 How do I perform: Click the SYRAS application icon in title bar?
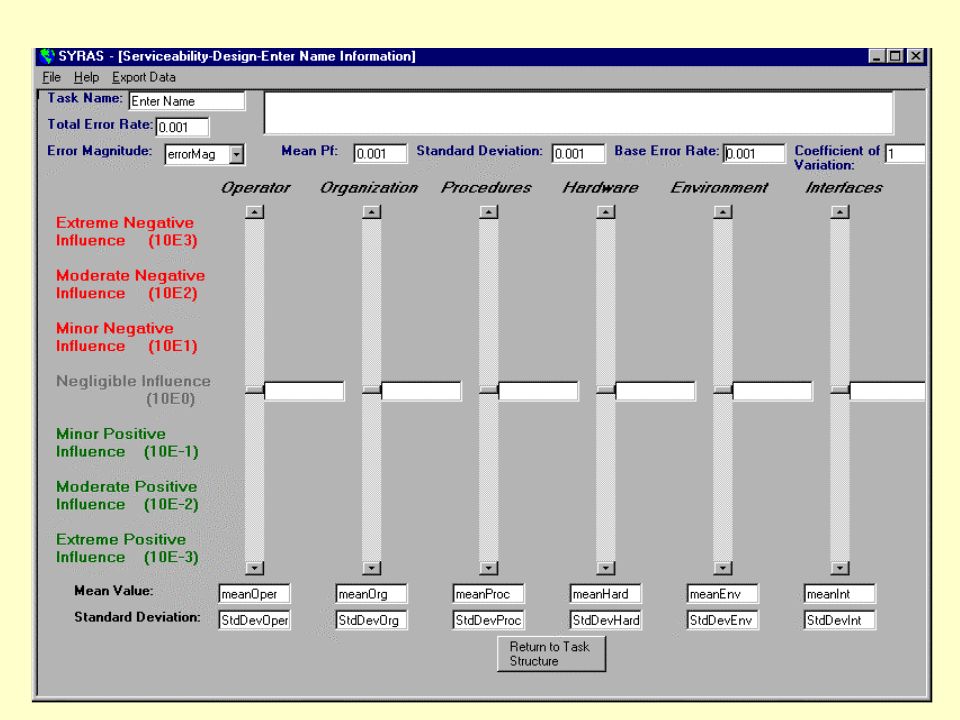pyautogui.click(x=47, y=56)
